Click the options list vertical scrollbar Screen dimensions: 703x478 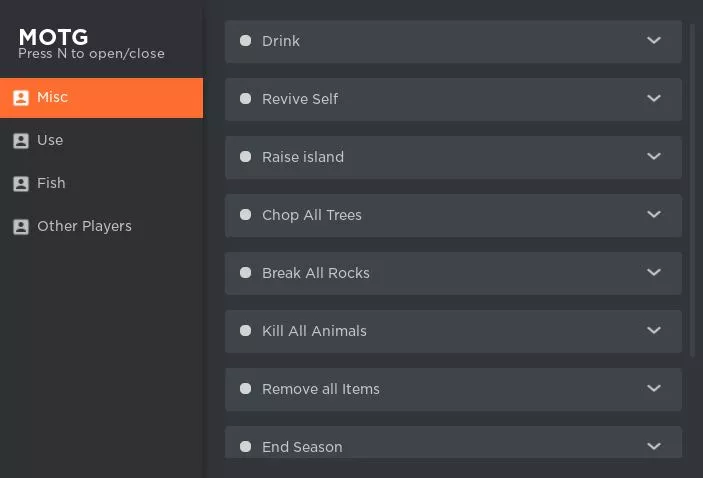coord(692,191)
